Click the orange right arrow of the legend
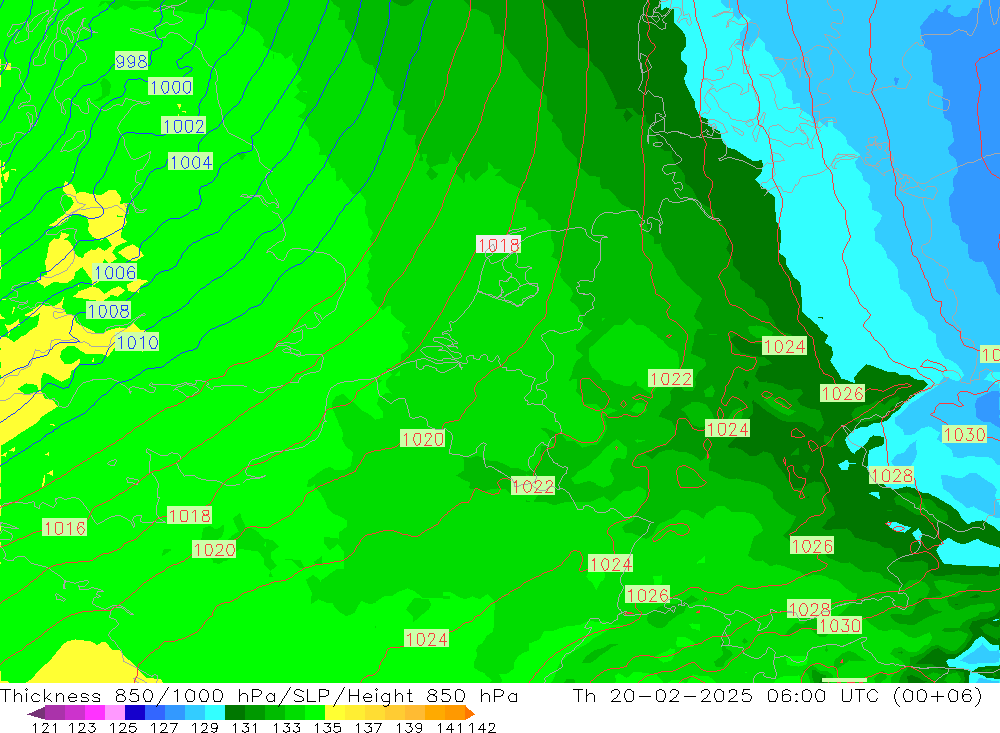This screenshot has width=1000, height=733. pyautogui.click(x=469, y=713)
